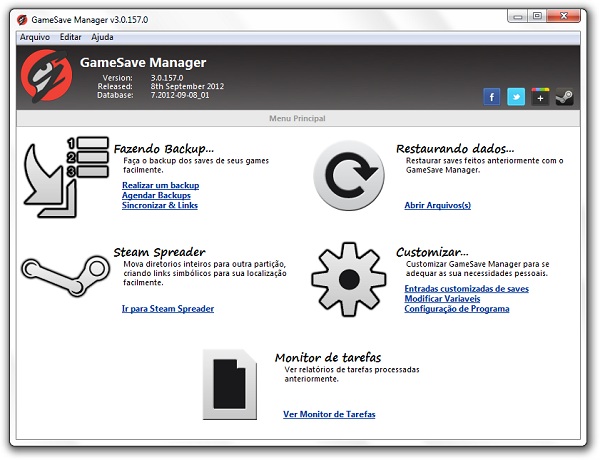Open the Google Plus icon
Viewport: 600px width, 460px height.
(540, 97)
